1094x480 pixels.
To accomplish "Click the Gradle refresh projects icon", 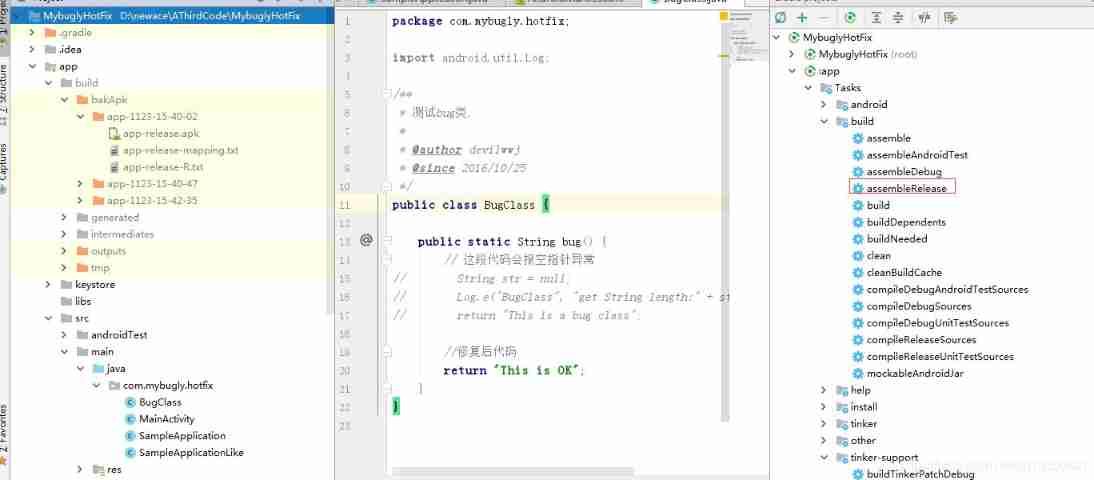I will (781, 18).
